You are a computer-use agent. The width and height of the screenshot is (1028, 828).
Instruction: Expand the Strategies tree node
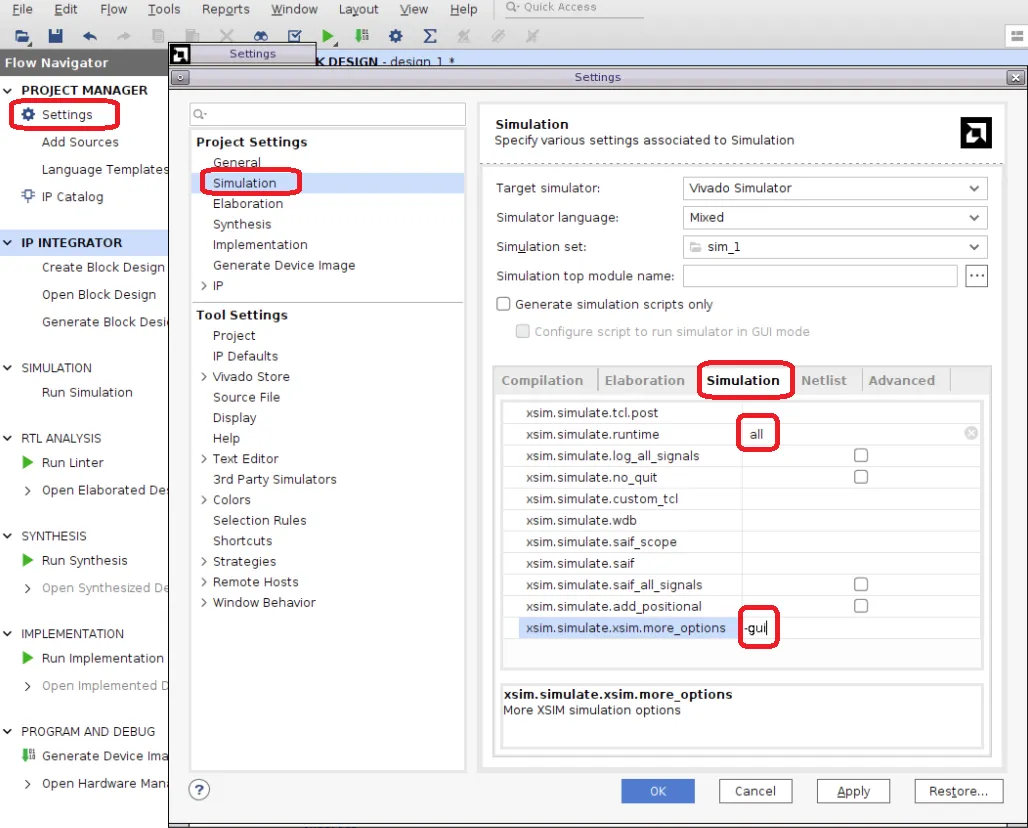coord(204,561)
